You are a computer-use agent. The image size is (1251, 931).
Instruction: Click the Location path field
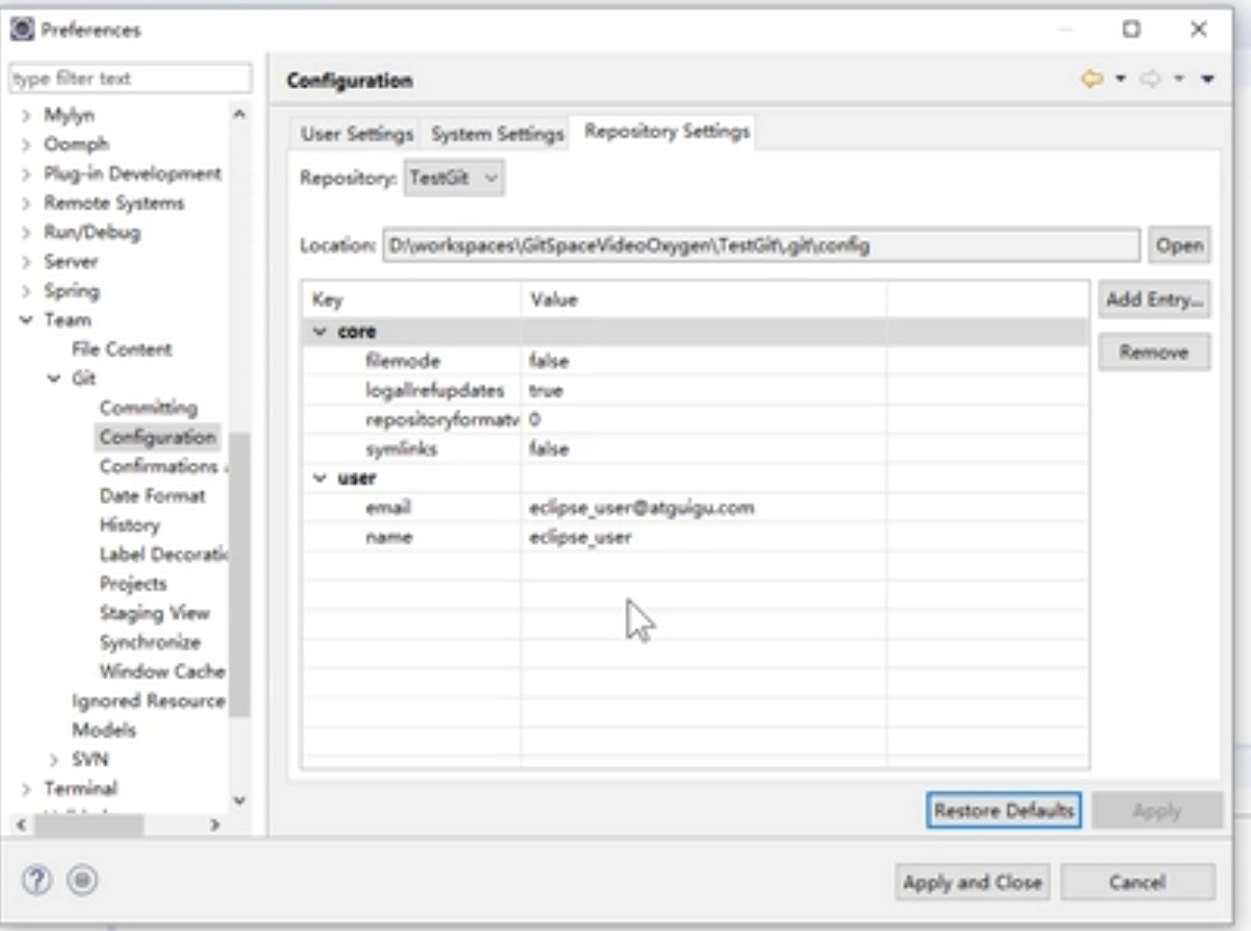[760, 245]
